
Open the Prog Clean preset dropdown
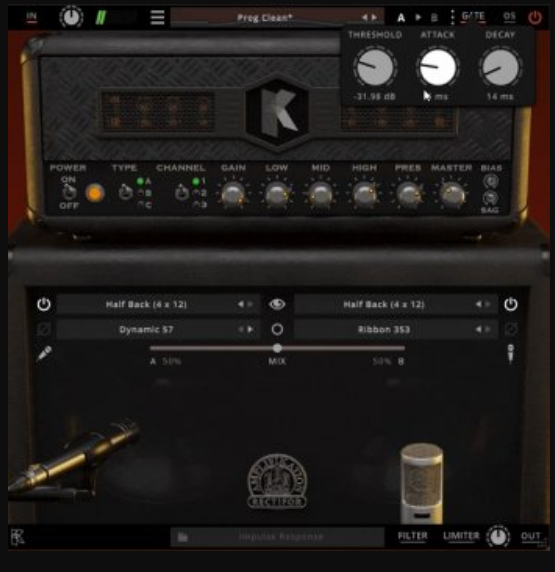pos(265,18)
